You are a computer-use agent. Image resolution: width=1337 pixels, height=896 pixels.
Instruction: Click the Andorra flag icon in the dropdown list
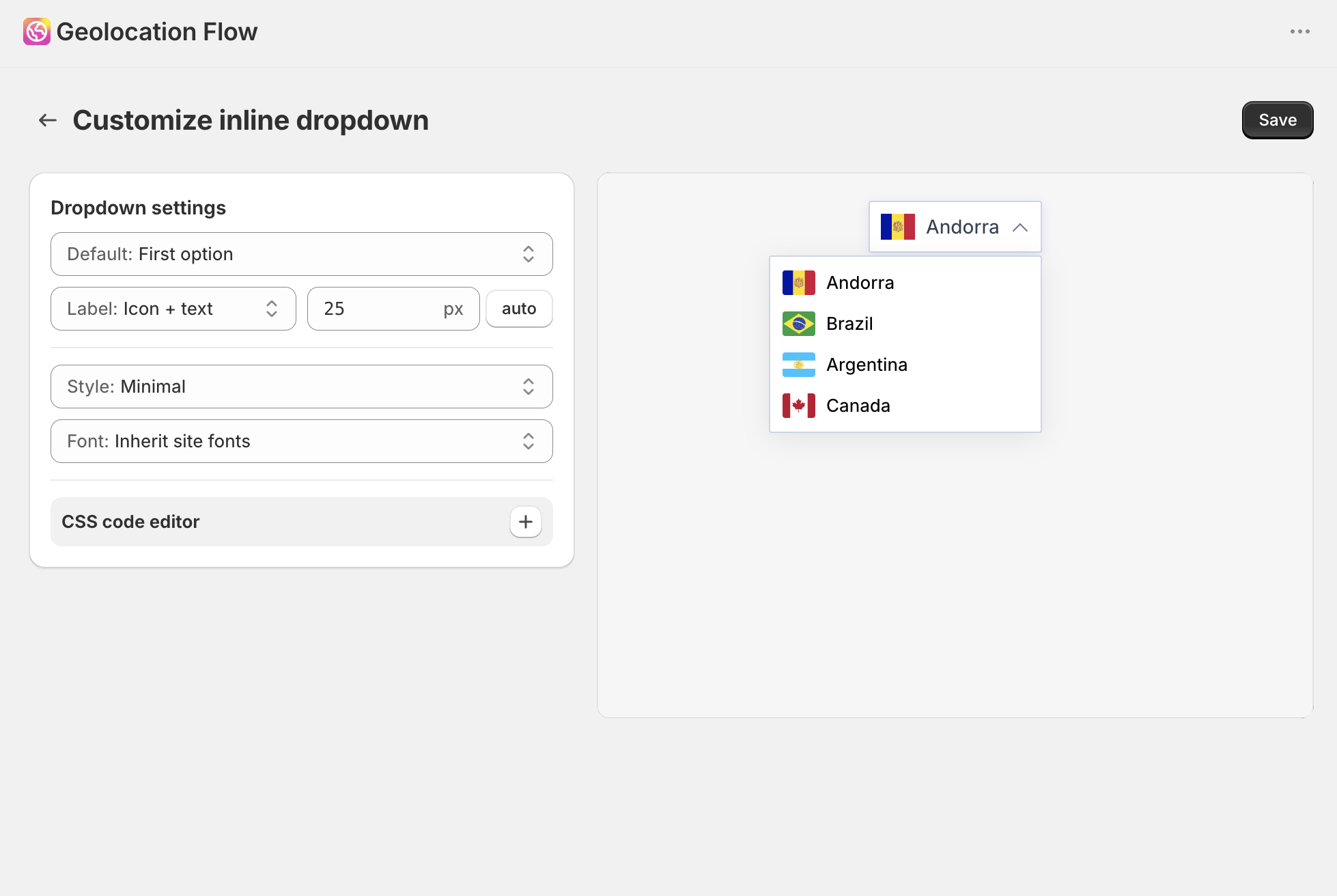click(x=799, y=282)
